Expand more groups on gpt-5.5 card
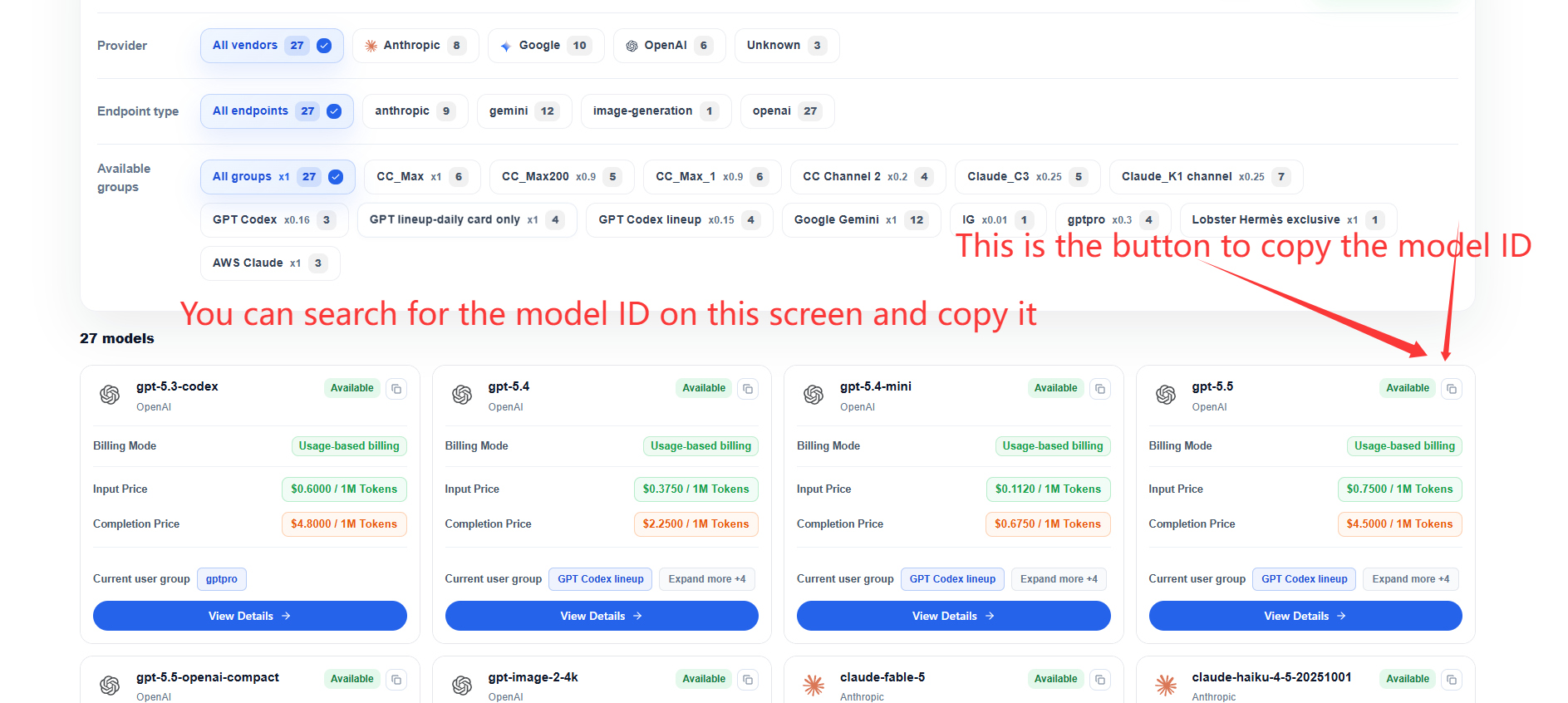The image size is (1568, 703). pos(1411,579)
